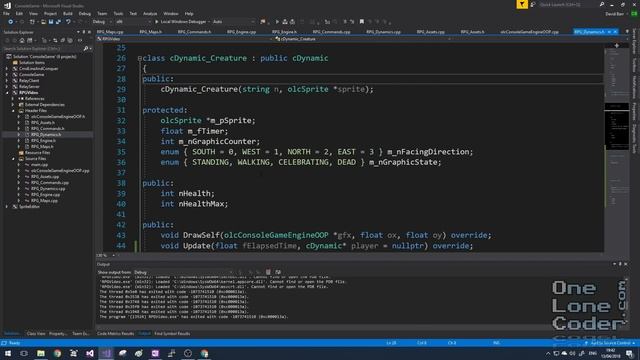Click Add to Source Control in status bar
The height and width of the screenshot is (360, 640).
612,343
